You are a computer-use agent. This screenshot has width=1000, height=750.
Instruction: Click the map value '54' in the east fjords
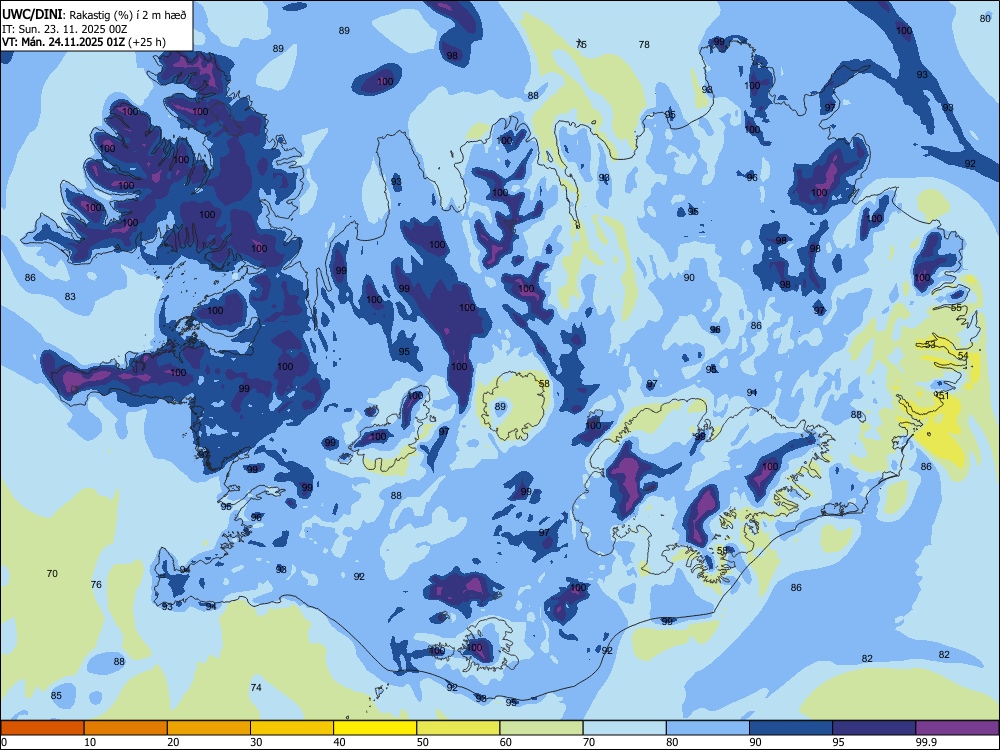(x=963, y=355)
